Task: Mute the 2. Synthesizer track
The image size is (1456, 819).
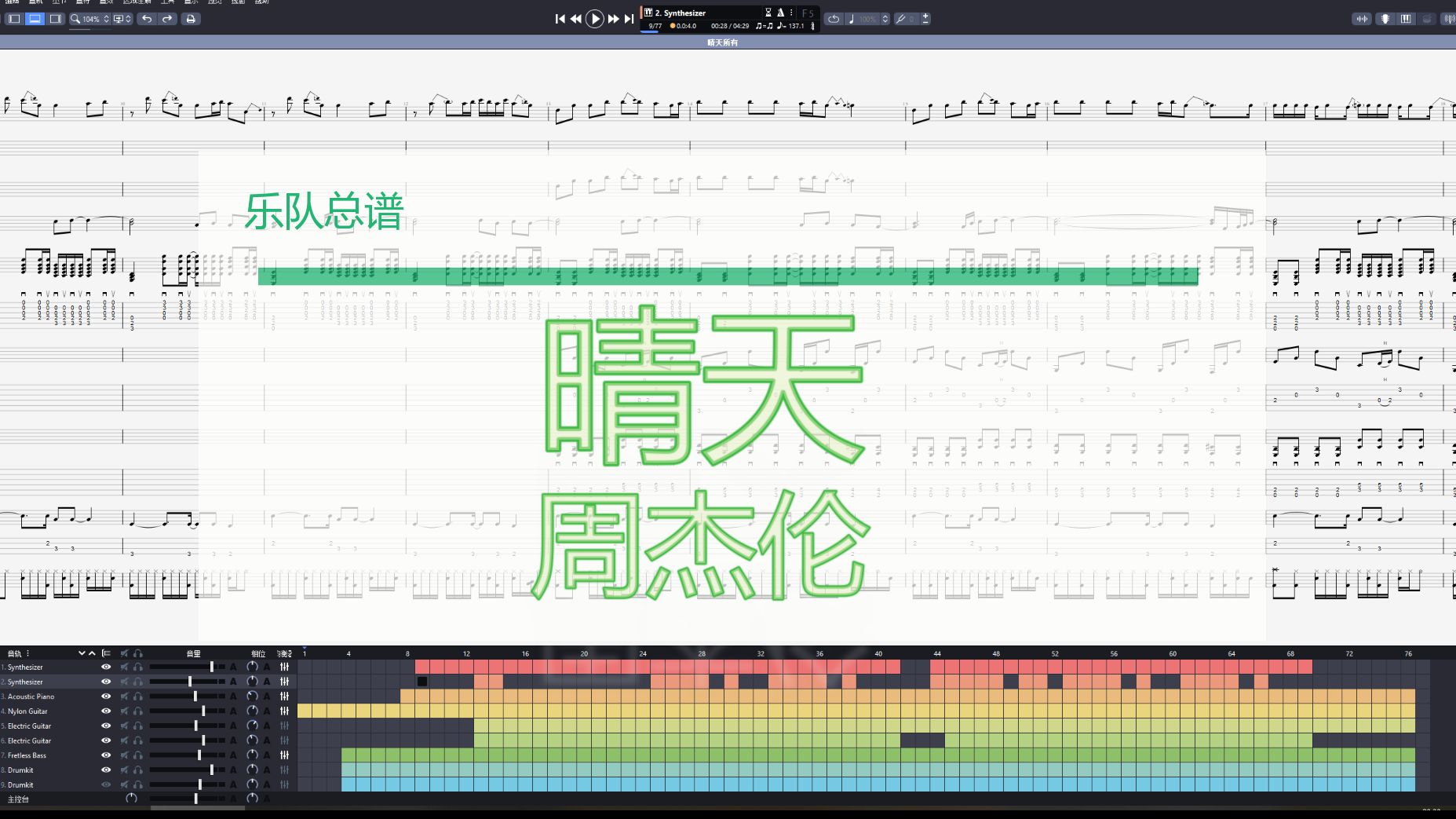Action: (x=124, y=682)
